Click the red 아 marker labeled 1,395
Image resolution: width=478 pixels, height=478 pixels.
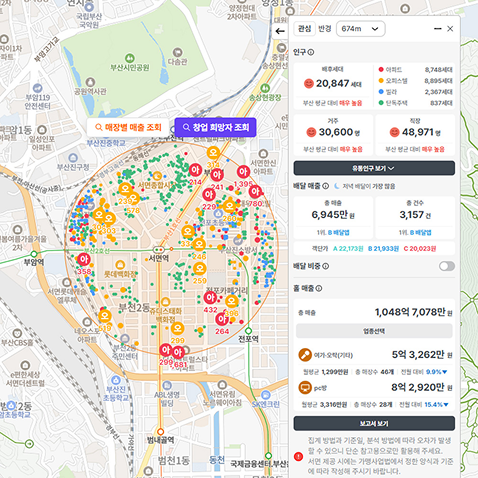tap(243, 172)
